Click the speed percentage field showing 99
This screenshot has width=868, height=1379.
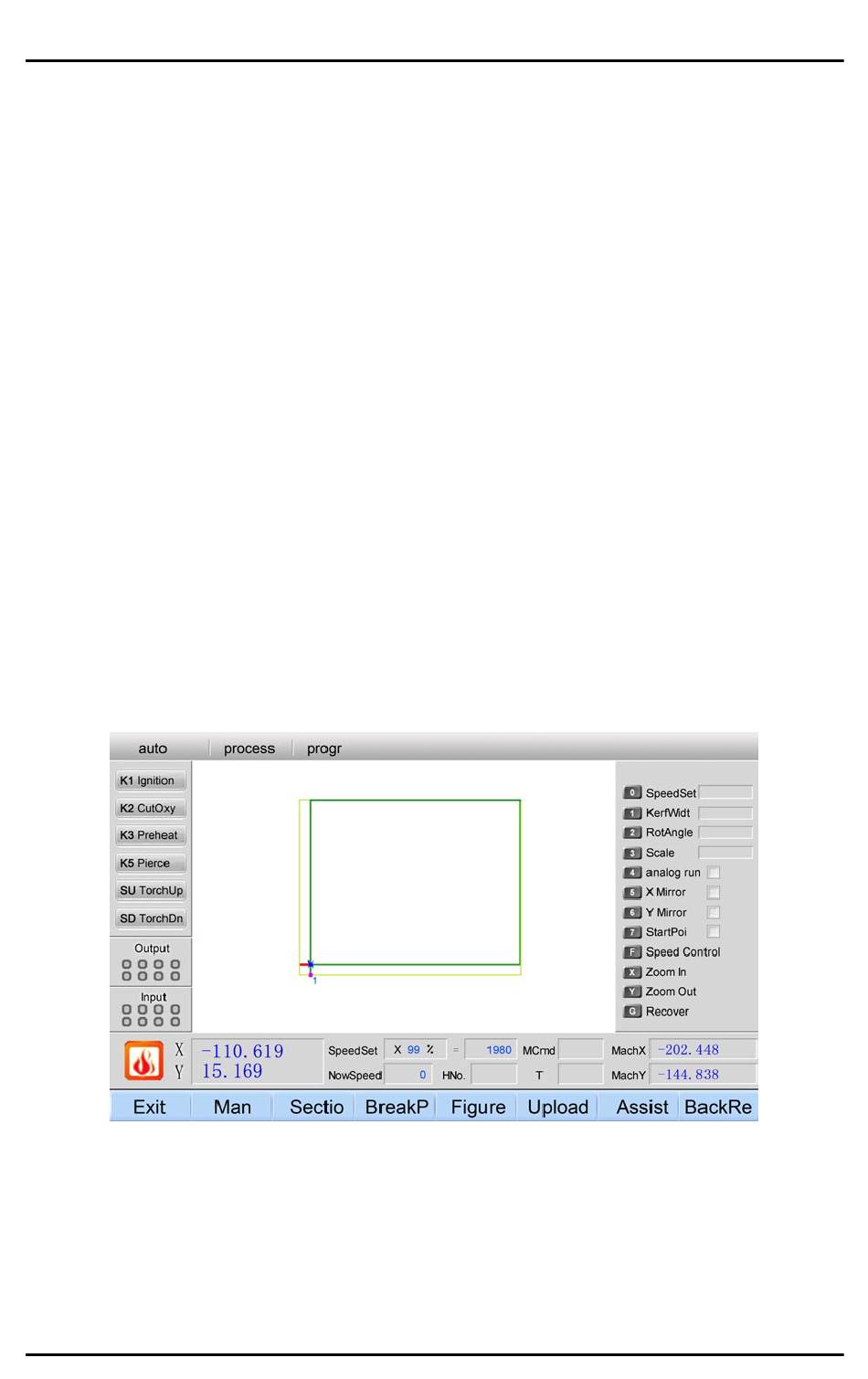point(414,1050)
